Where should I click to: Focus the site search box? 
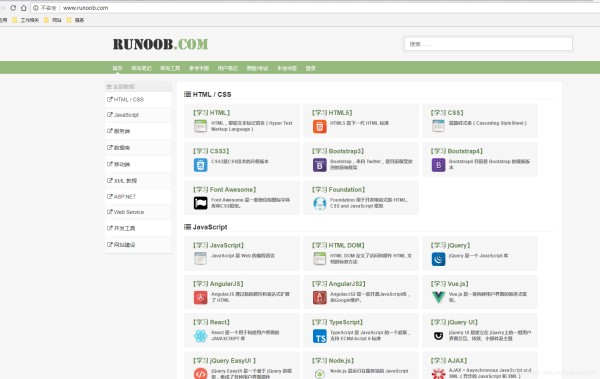(488, 44)
